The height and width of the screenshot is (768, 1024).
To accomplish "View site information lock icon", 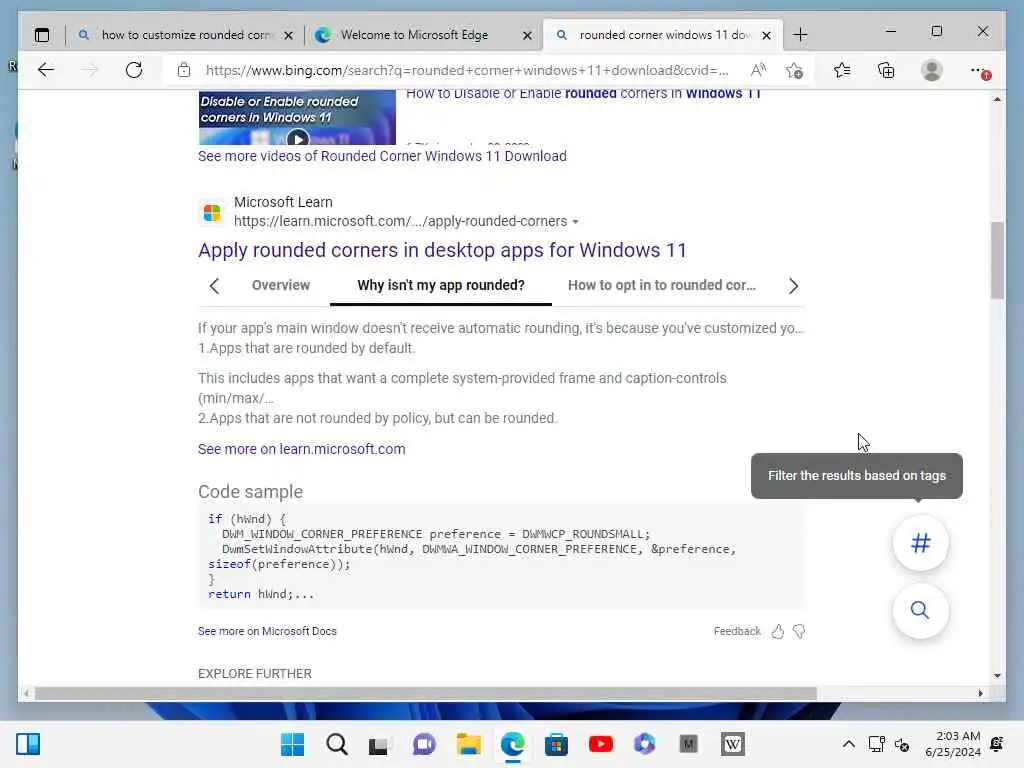I will pos(184,70).
